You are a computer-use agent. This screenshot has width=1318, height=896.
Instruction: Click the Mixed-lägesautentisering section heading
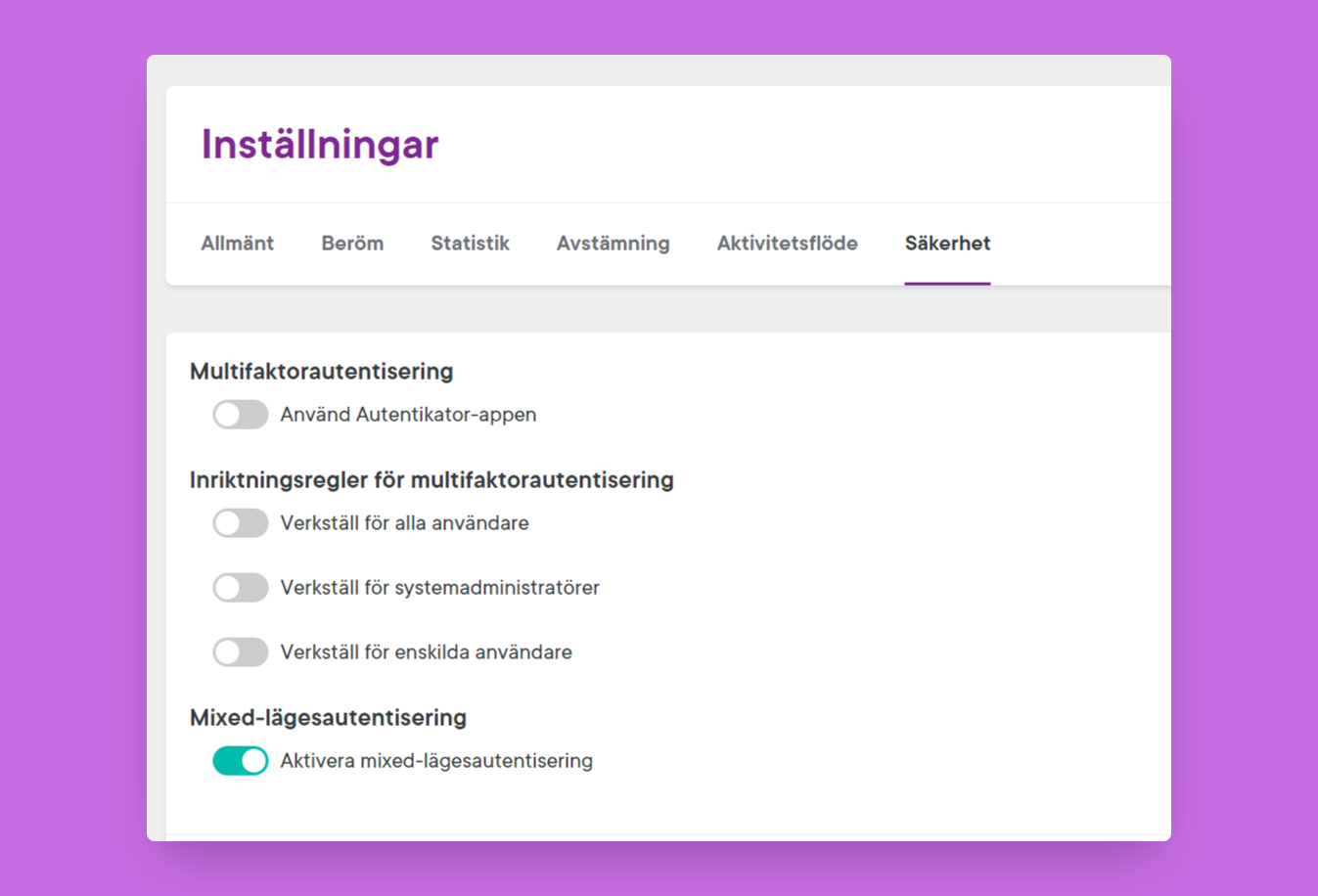click(x=328, y=718)
